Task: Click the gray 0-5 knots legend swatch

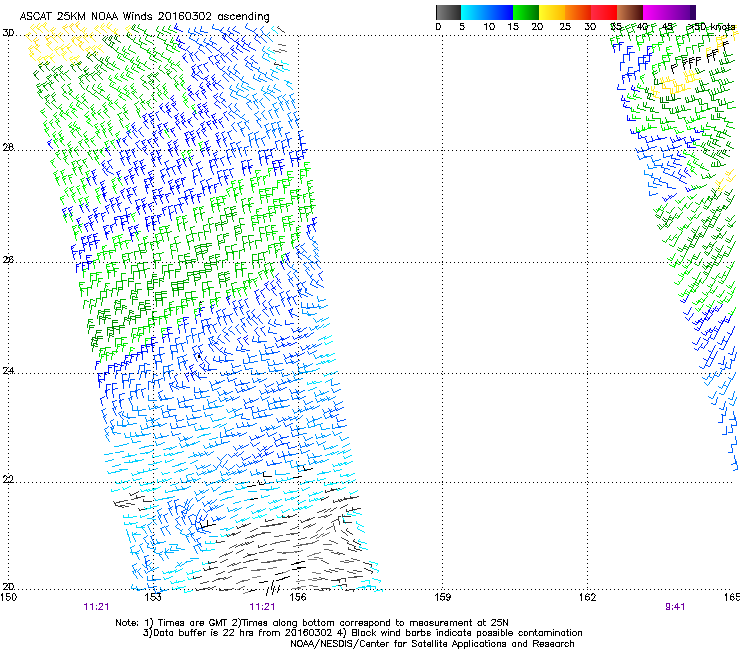Action: [448, 12]
